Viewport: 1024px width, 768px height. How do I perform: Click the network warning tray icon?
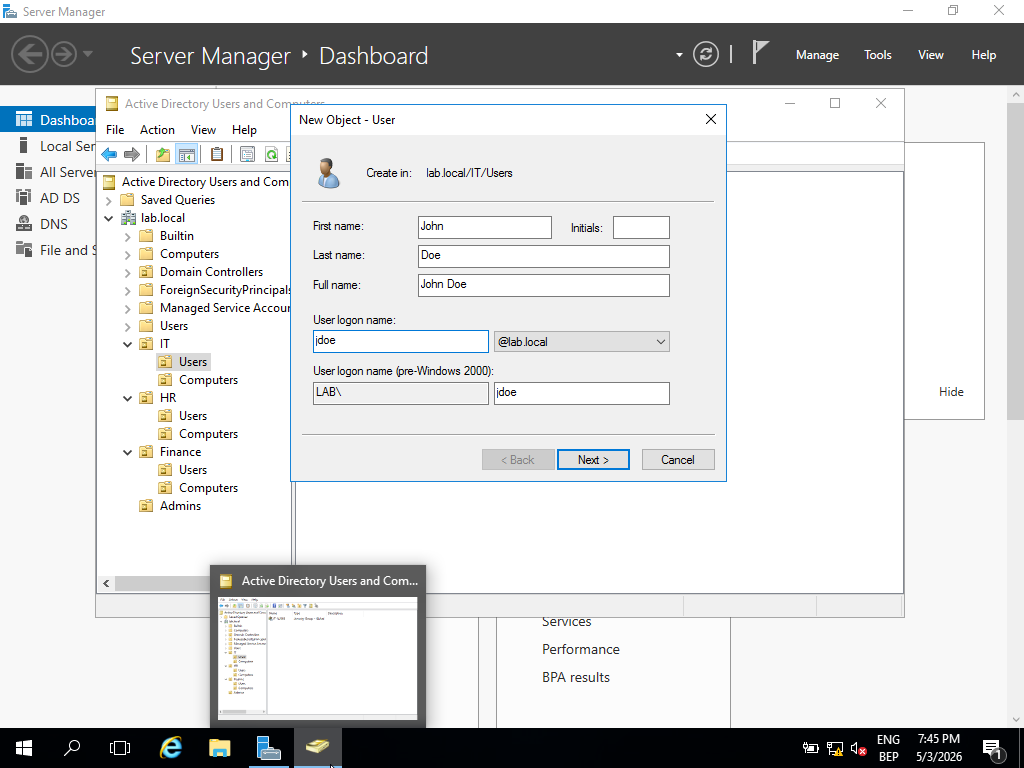coord(835,748)
